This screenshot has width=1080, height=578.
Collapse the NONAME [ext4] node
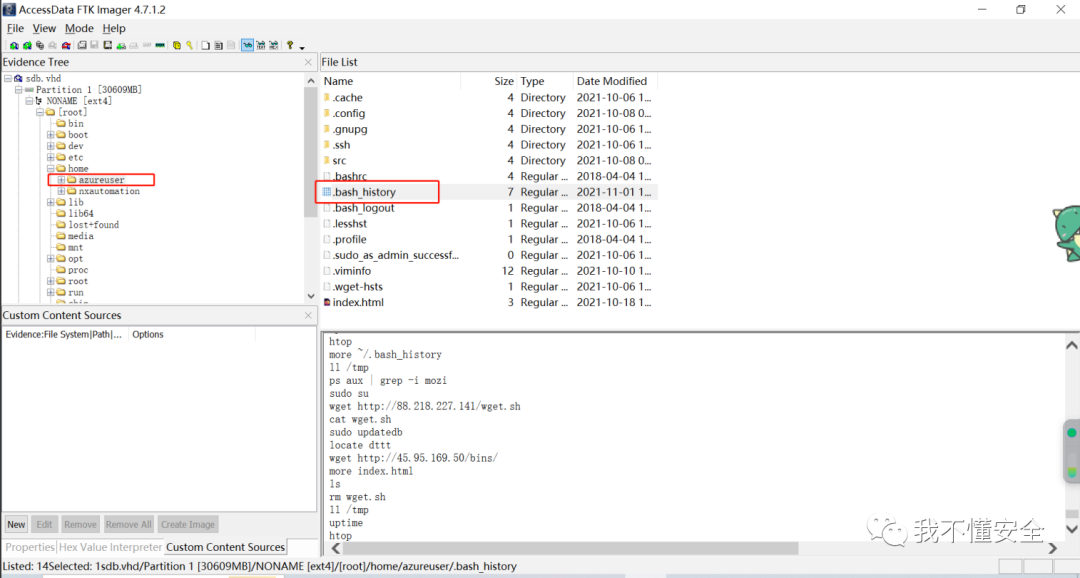pos(29,101)
